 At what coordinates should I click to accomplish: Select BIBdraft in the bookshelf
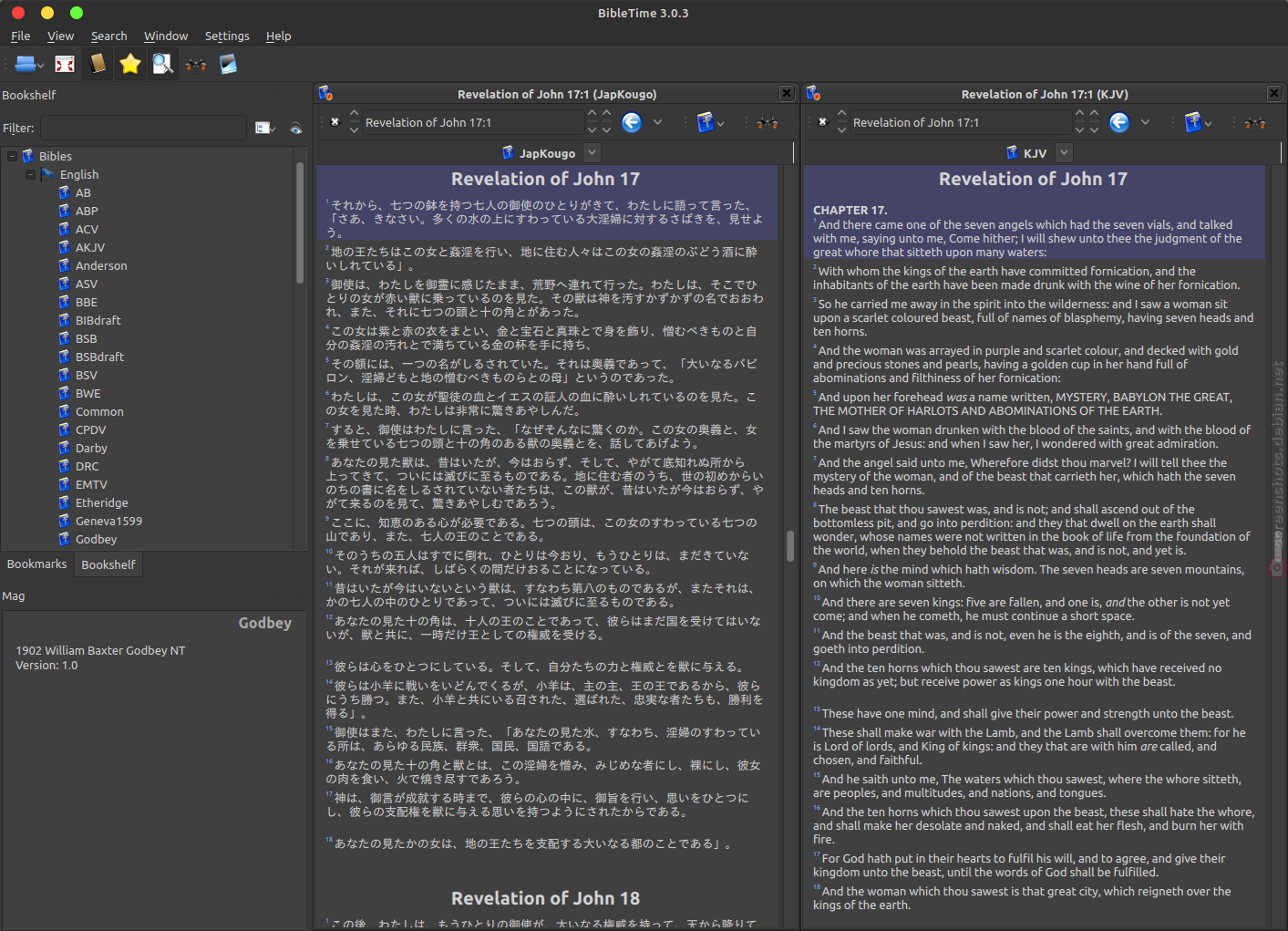(98, 321)
